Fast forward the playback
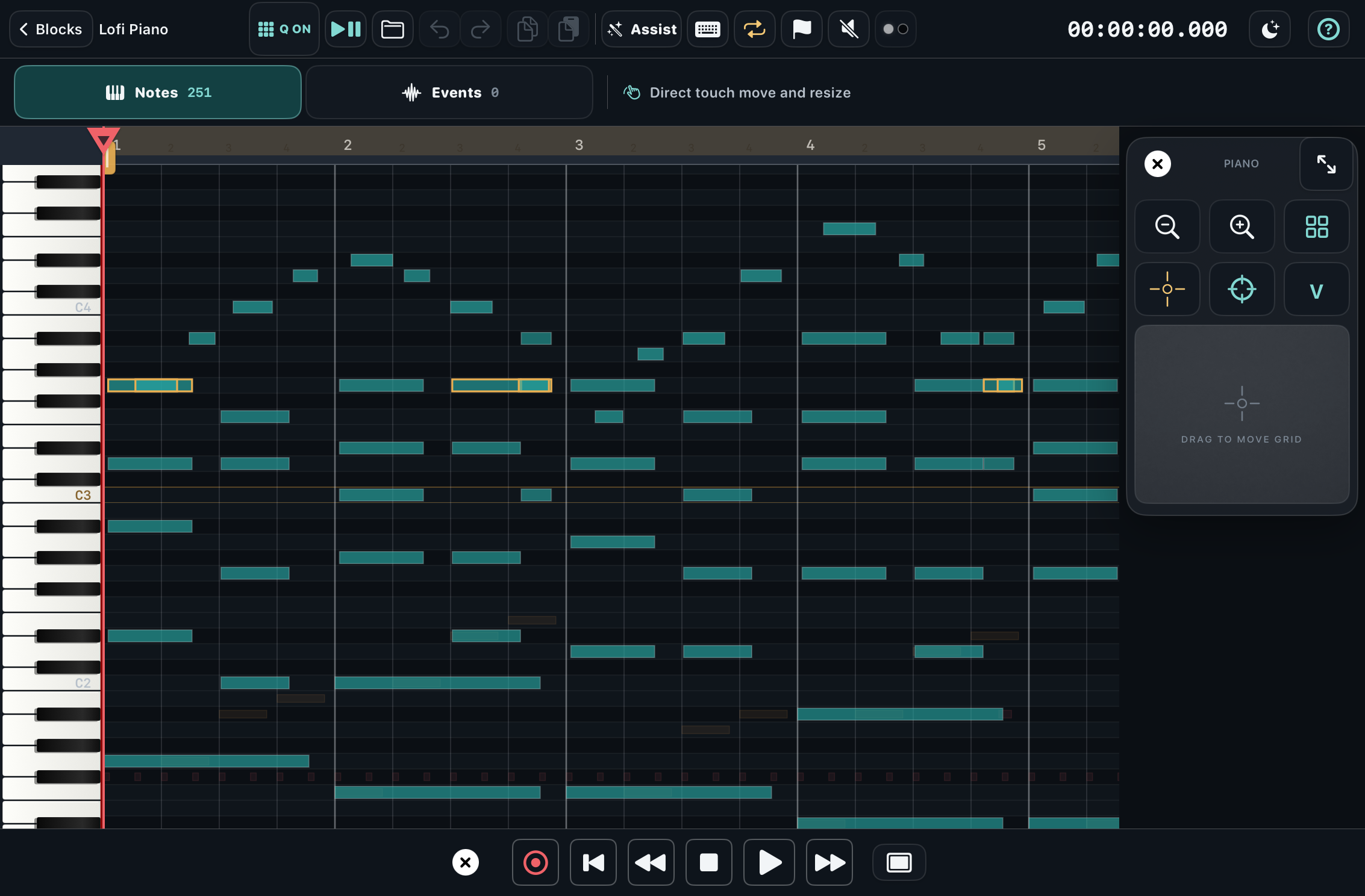1365x896 pixels. (829, 863)
